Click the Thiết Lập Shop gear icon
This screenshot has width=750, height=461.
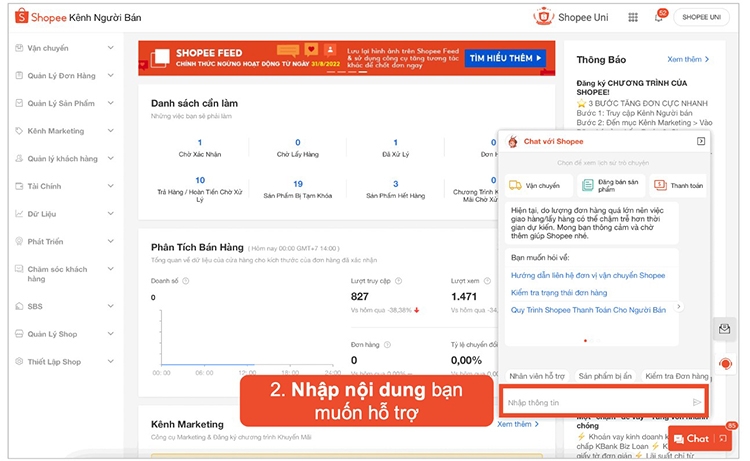tap(19, 362)
